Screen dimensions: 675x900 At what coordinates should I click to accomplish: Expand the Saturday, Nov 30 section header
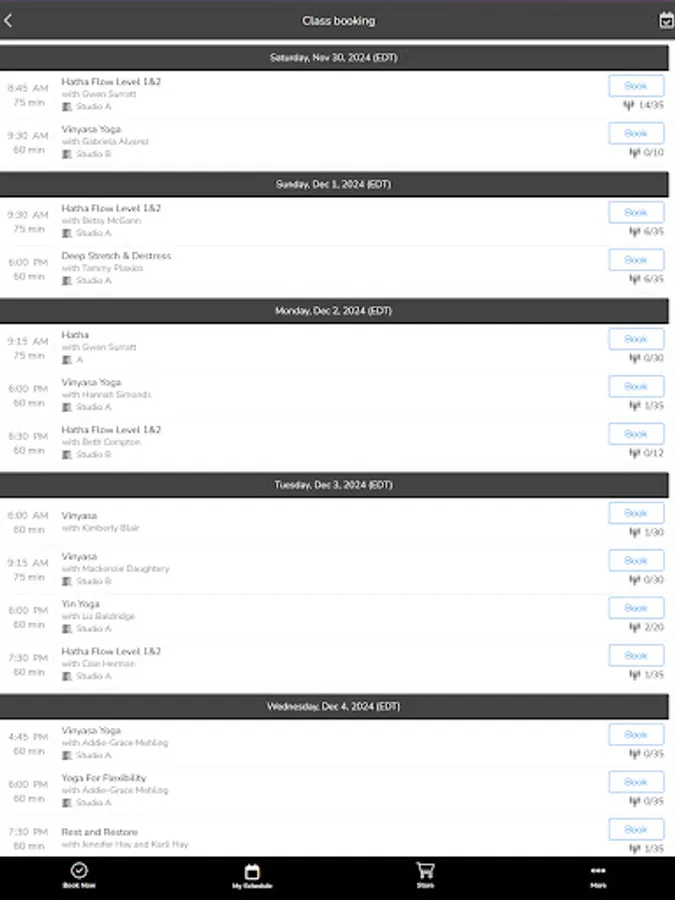click(x=337, y=57)
